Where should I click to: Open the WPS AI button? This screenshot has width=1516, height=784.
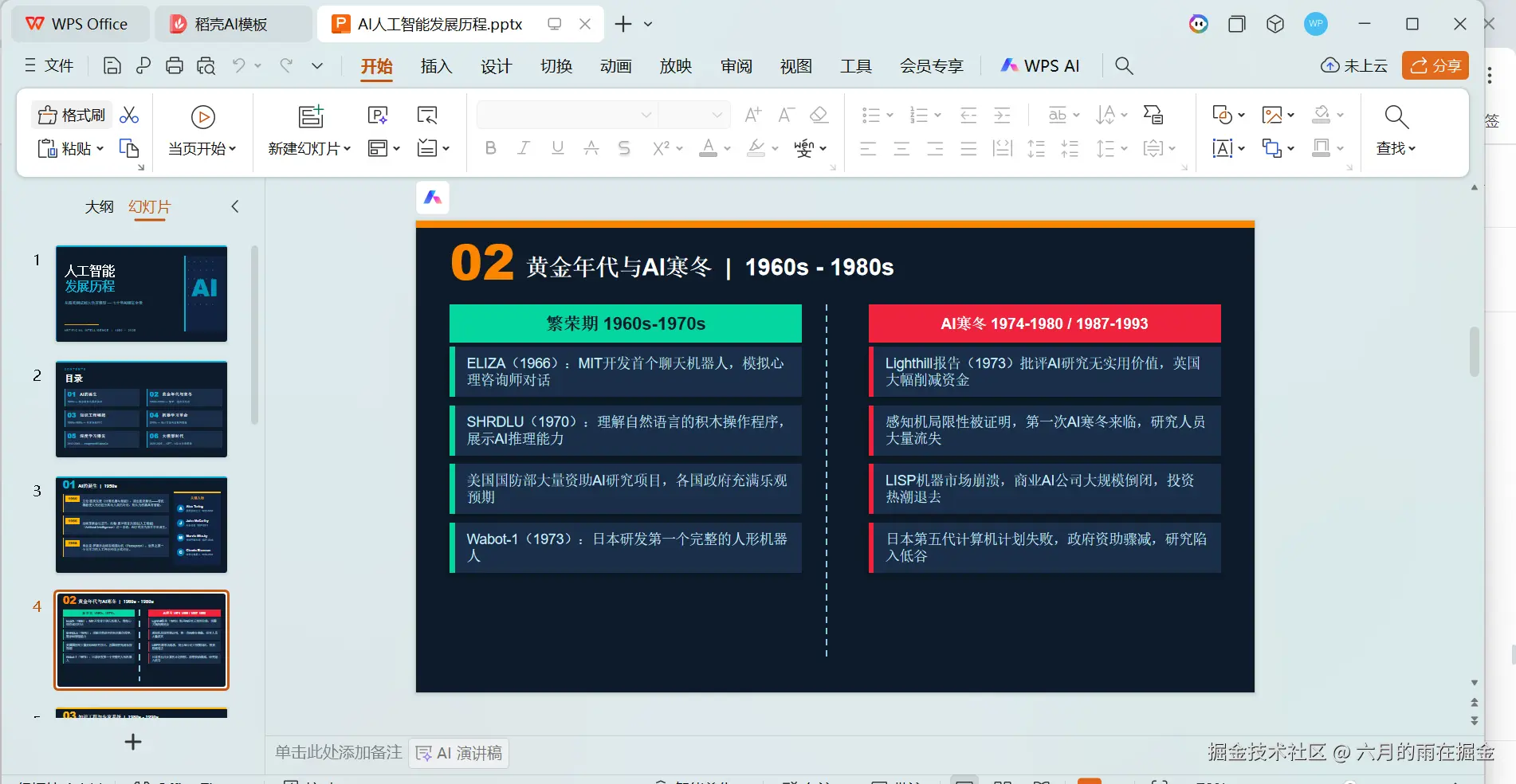tap(1040, 65)
